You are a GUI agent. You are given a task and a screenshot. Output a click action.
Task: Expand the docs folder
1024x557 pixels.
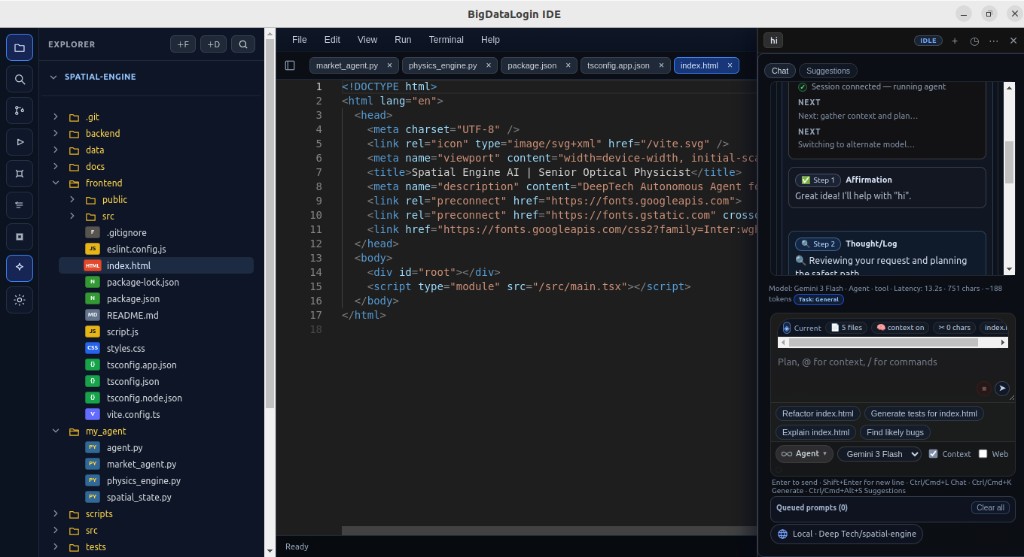point(56,167)
